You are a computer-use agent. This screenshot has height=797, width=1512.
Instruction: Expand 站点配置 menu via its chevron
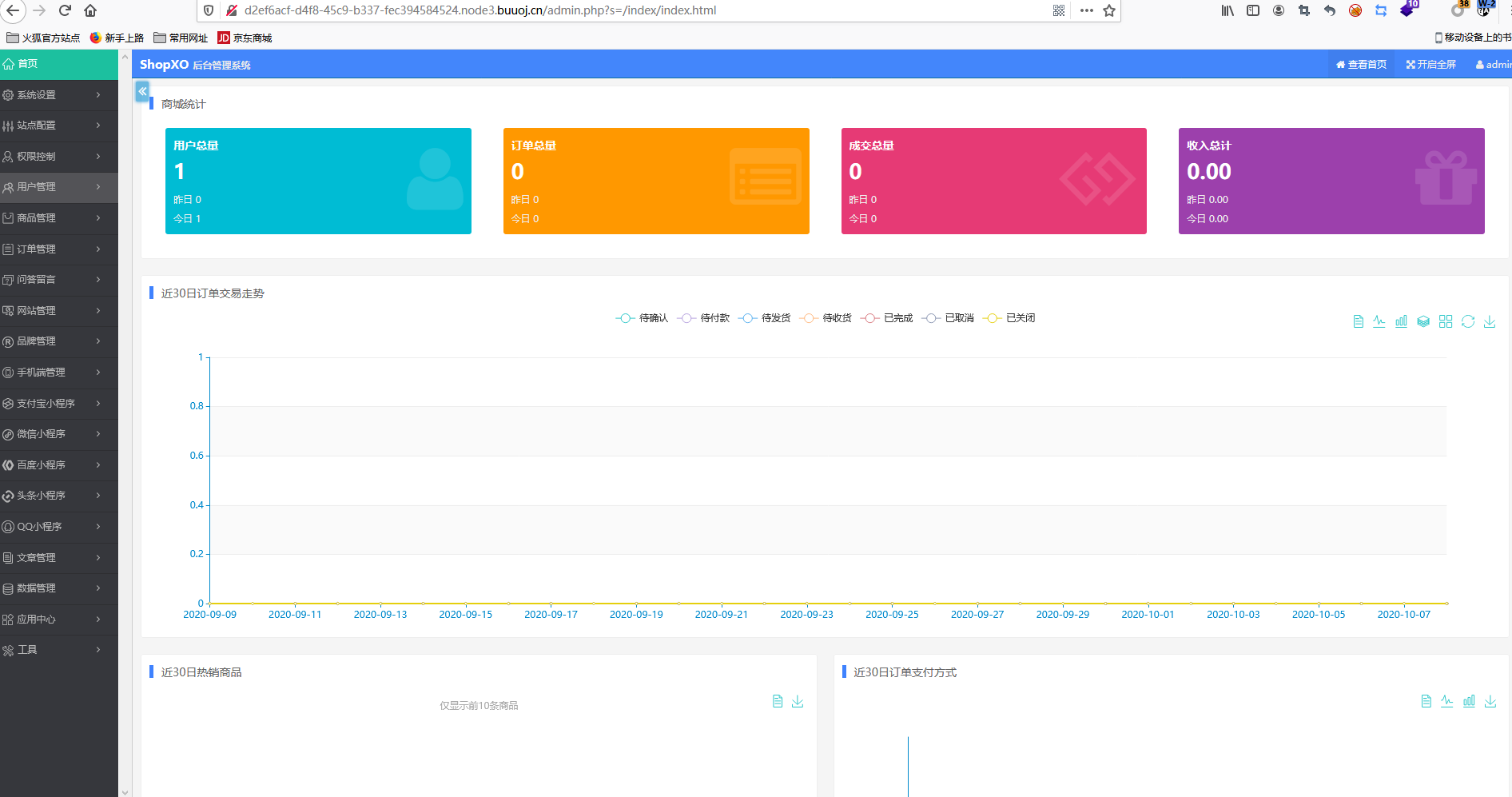click(98, 126)
